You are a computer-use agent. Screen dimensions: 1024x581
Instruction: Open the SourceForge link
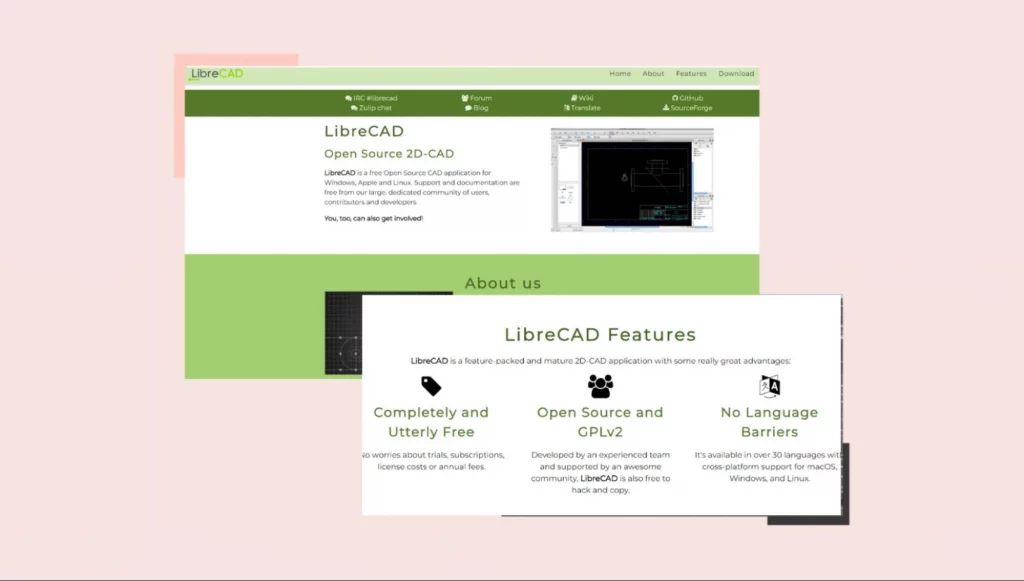click(688, 108)
